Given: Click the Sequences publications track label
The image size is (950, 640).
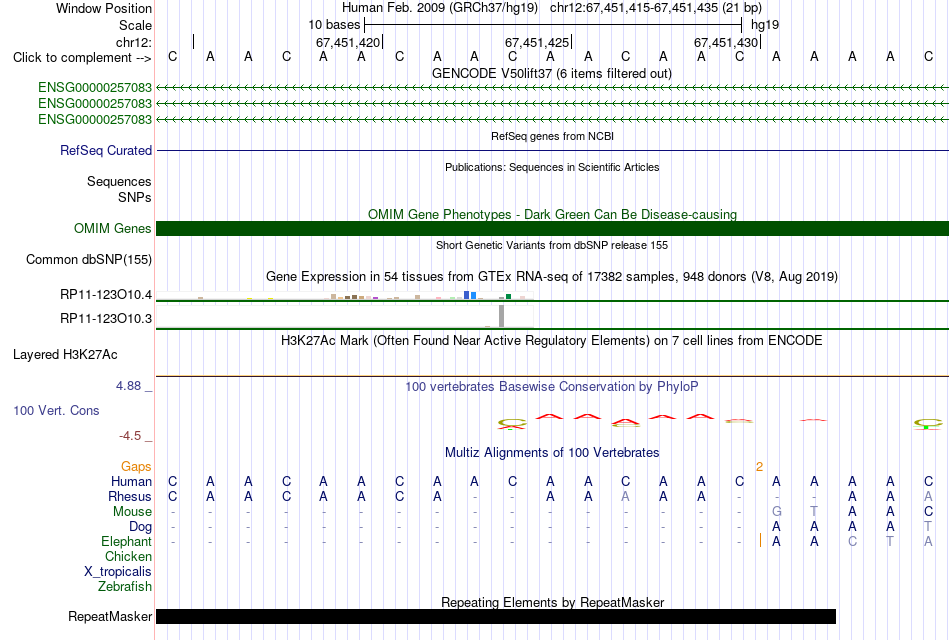Looking at the screenshot, I should (119, 181).
